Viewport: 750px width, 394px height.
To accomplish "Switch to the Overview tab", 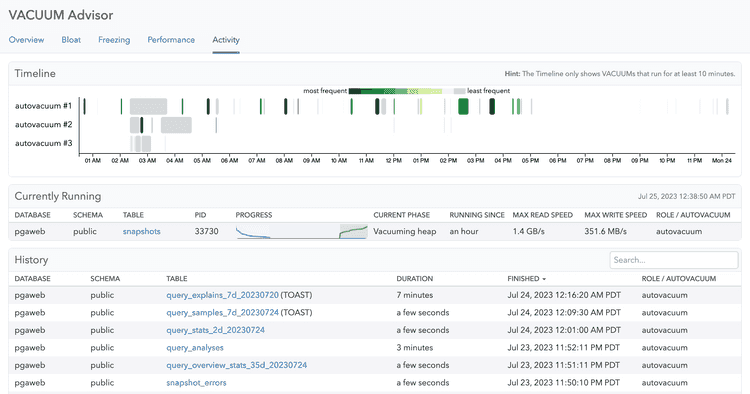I will point(26,40).
